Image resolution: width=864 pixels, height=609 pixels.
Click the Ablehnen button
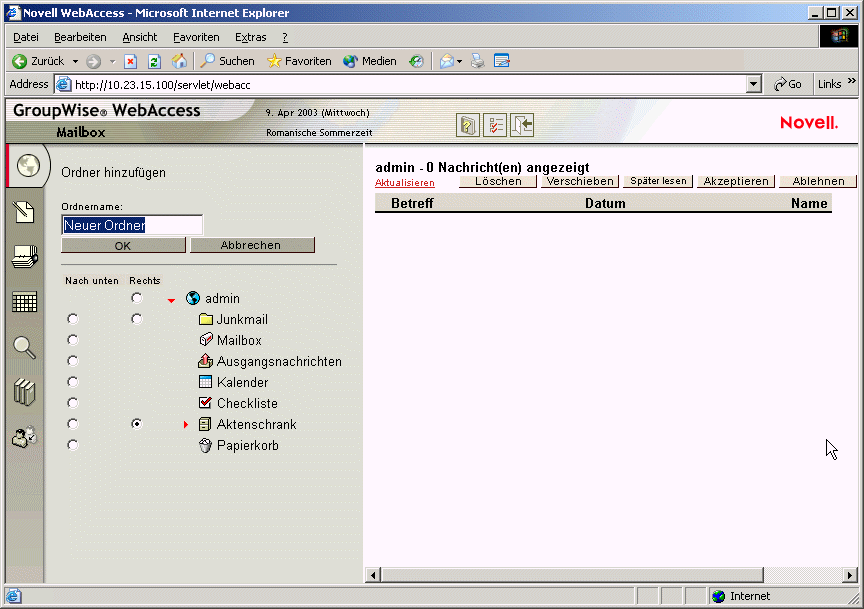pos(818,181)
